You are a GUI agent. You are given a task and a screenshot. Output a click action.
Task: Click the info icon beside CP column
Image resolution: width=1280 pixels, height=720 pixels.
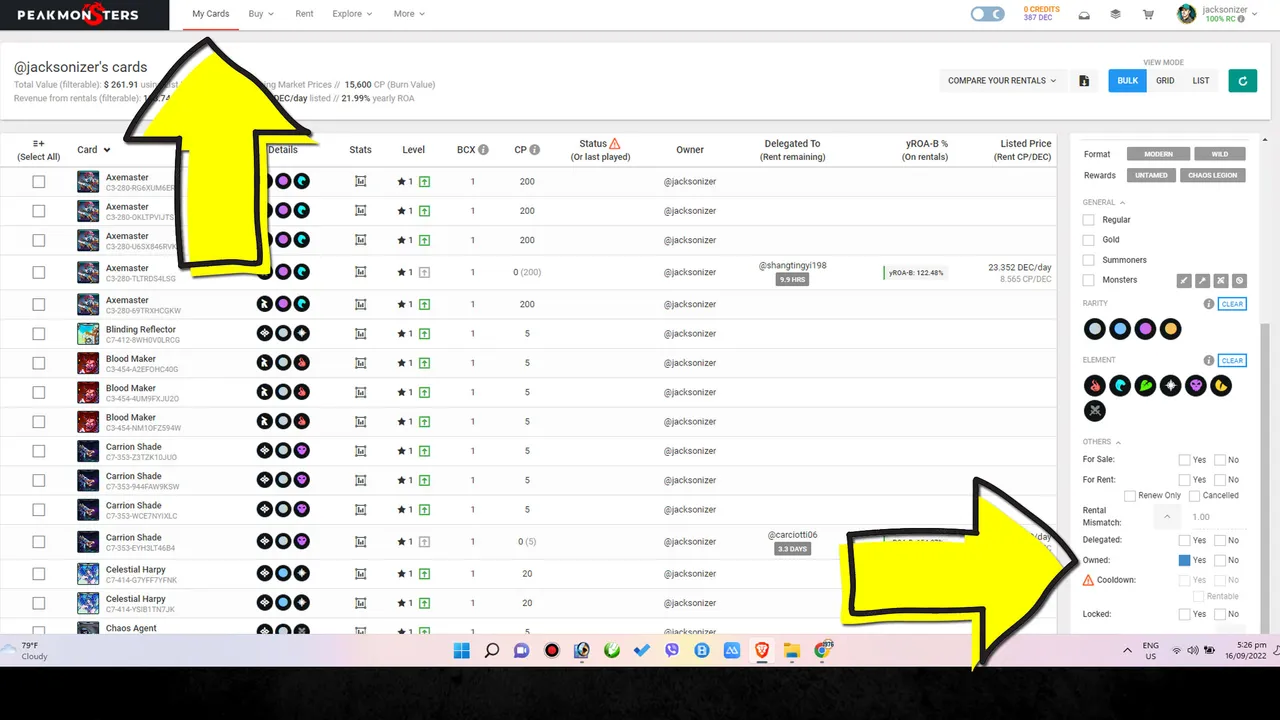point(535,150)
